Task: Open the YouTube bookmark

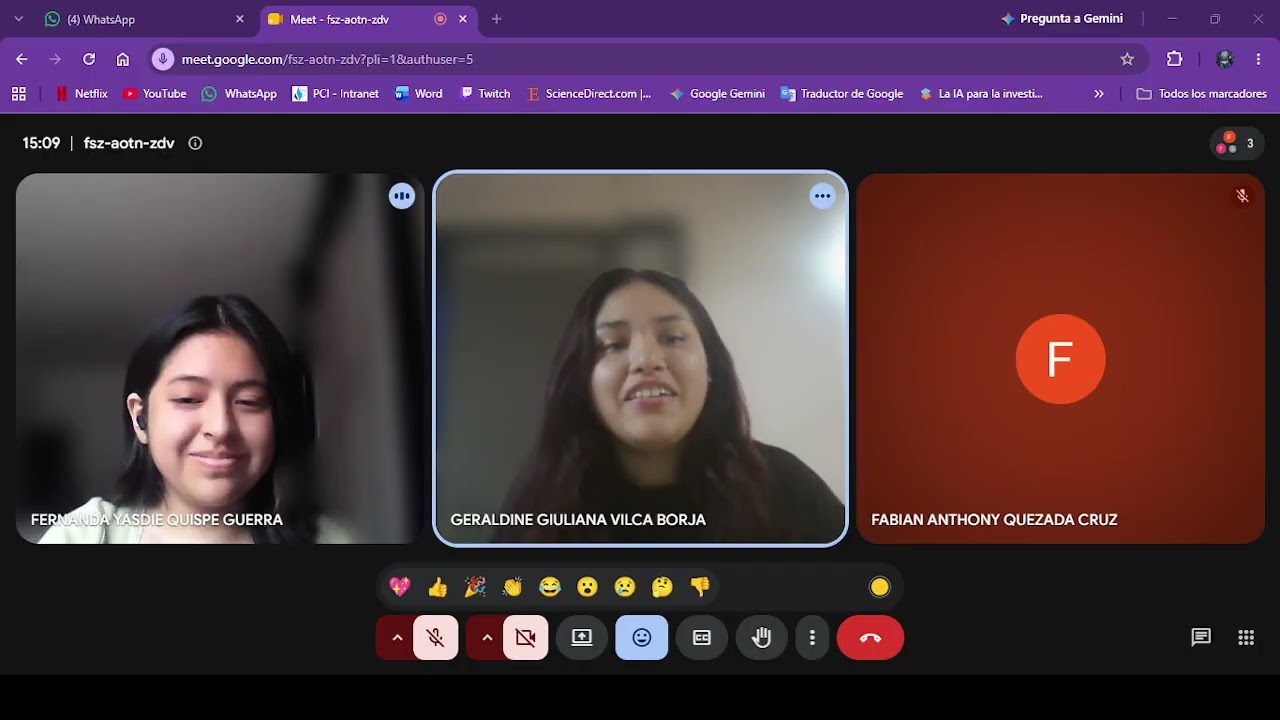Action: pos(155,93)
